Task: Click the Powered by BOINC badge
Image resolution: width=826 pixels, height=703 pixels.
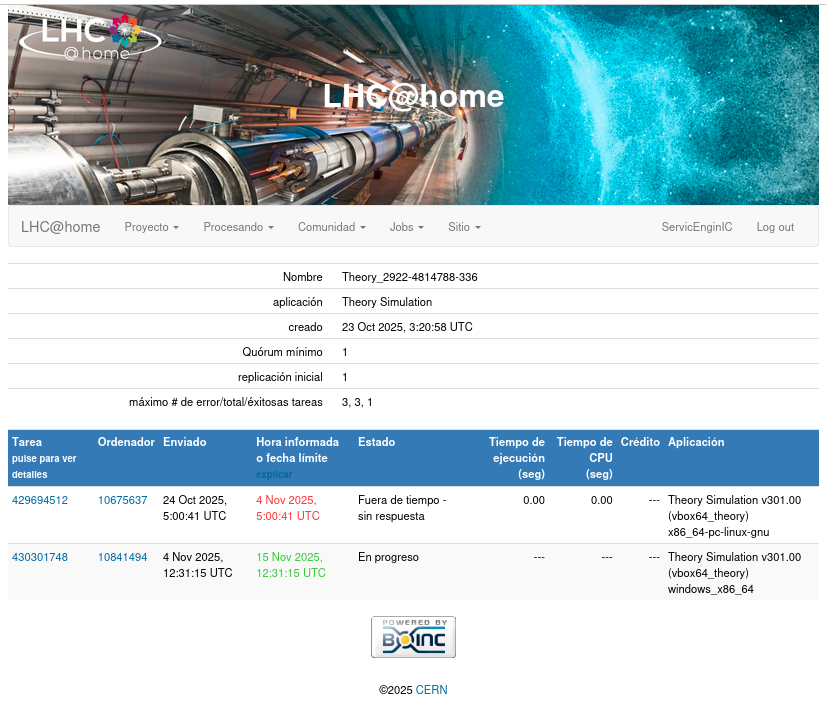Action: [x=413, y=637]
